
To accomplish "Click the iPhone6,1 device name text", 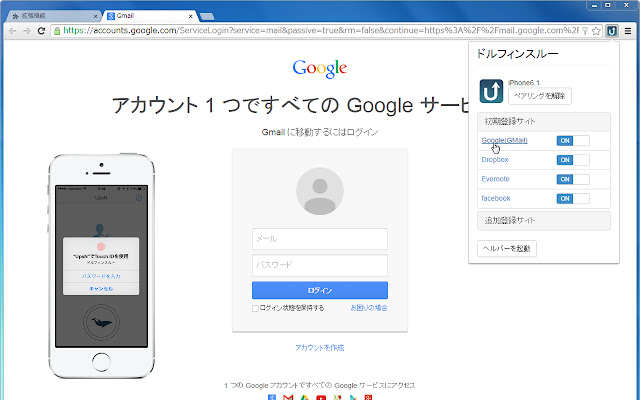I will click(x=524, y=83).
